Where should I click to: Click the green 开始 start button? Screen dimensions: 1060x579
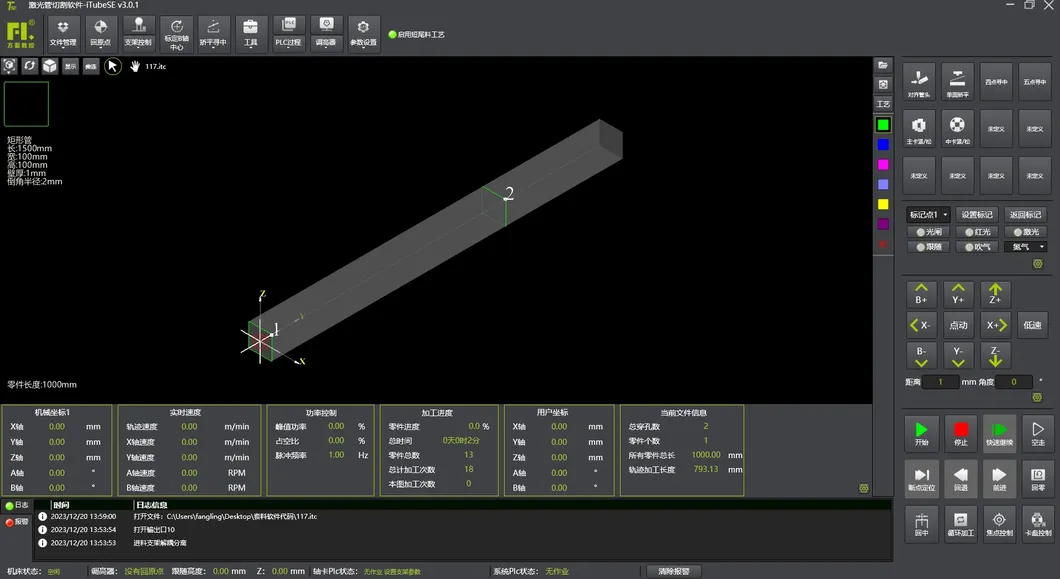pyautogui.click(x=921, y=433)
